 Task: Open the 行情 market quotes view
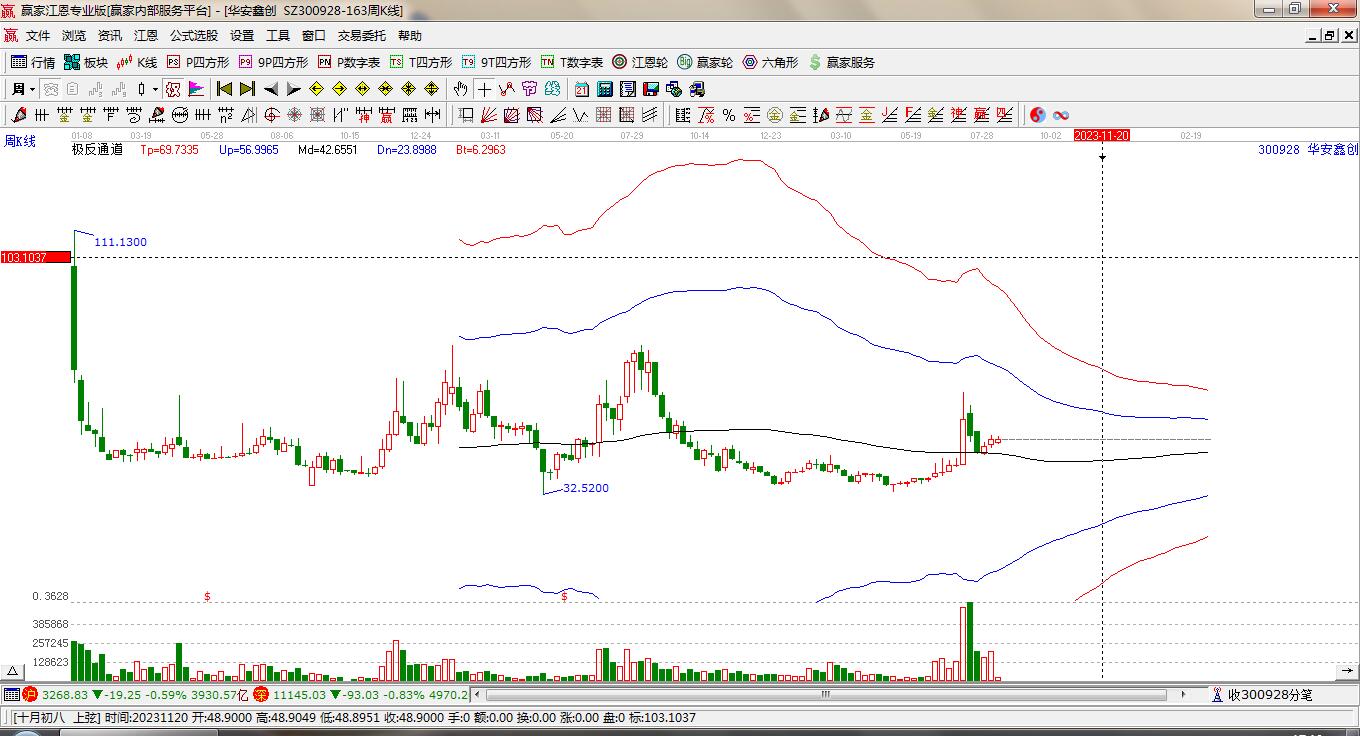click(x=32, y=62)
